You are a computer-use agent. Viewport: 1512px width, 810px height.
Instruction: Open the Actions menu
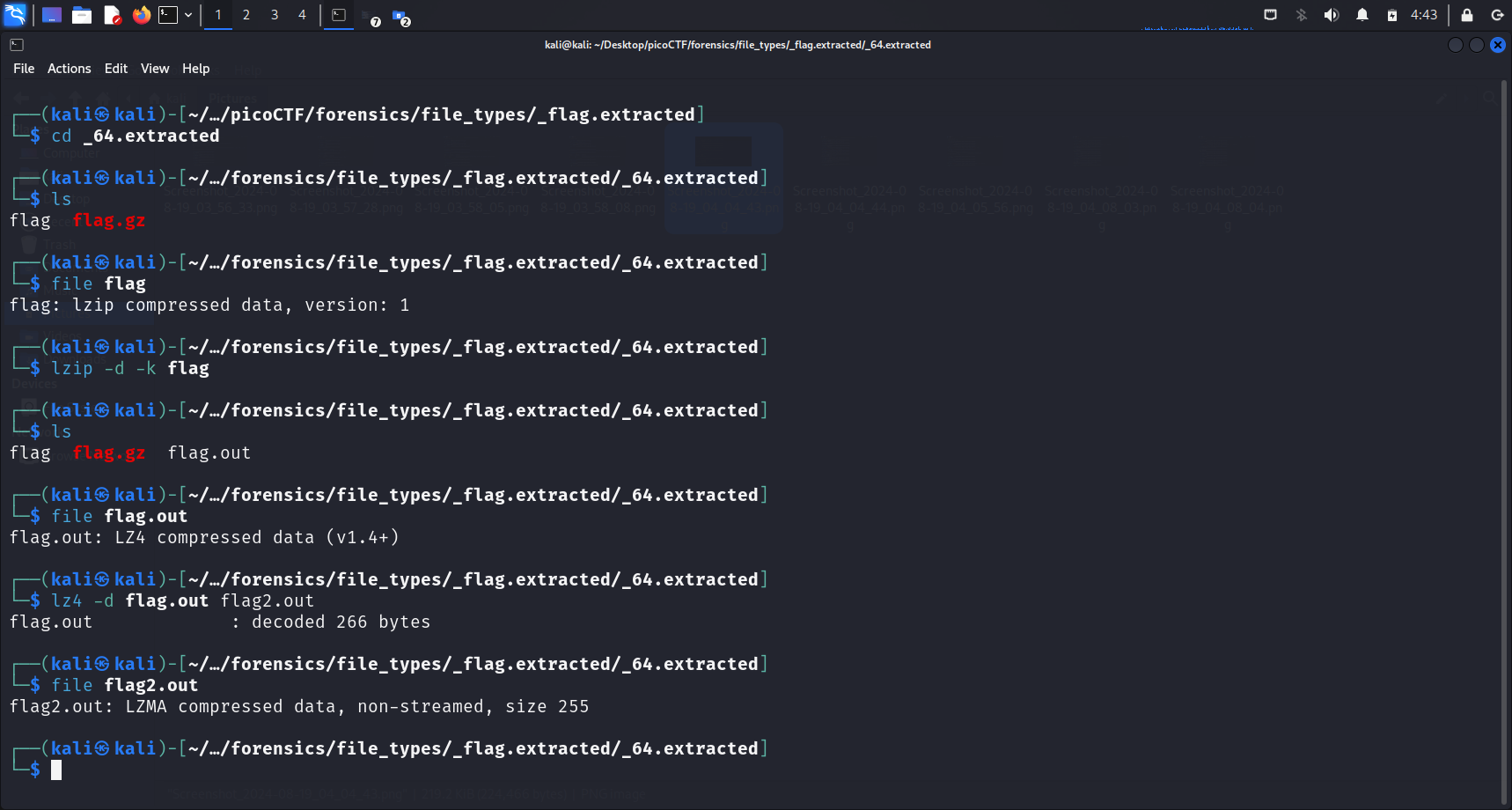pyautogui.click(x=69, y=69)
